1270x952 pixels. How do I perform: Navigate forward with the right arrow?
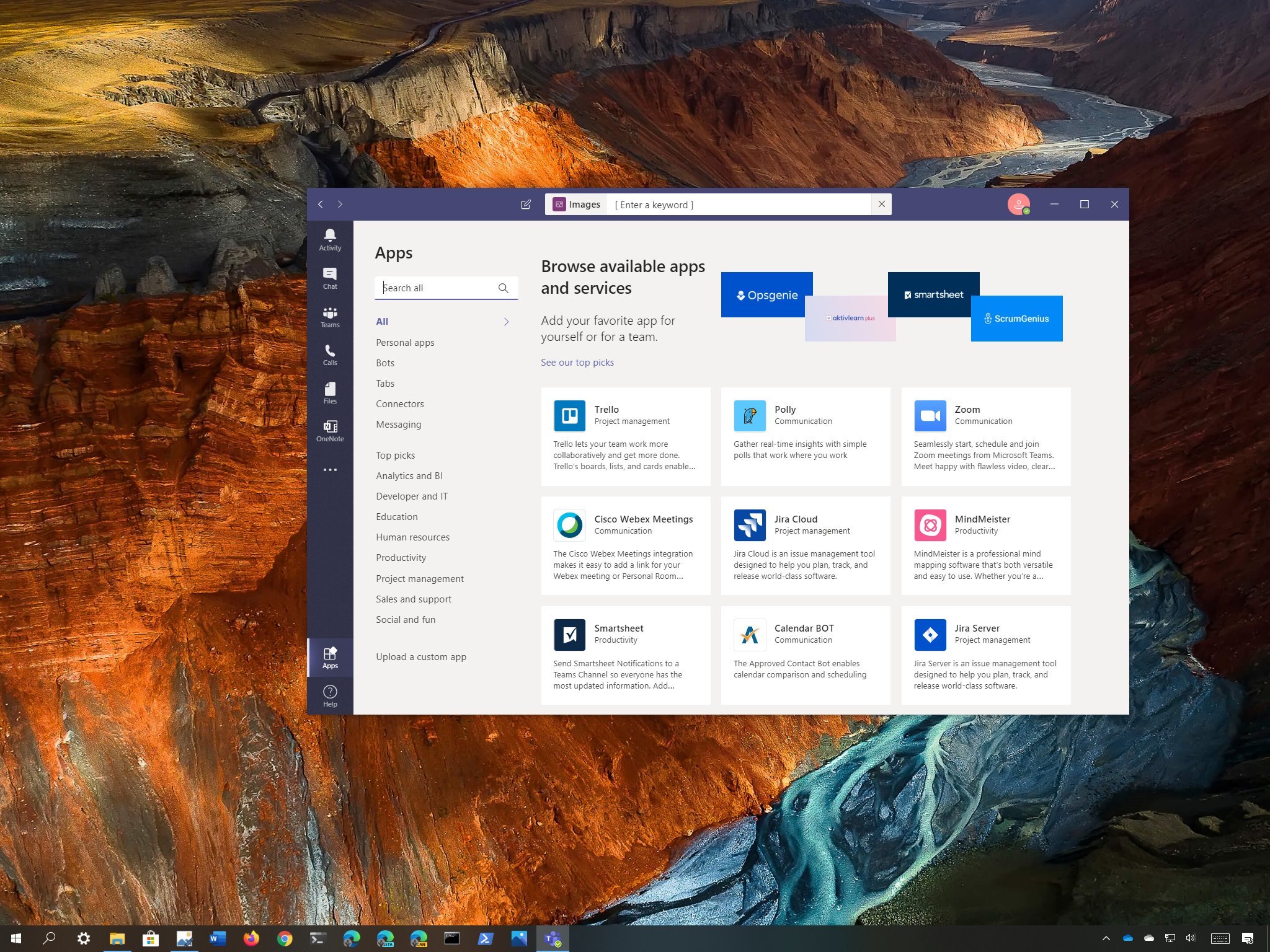coord(340,204)
